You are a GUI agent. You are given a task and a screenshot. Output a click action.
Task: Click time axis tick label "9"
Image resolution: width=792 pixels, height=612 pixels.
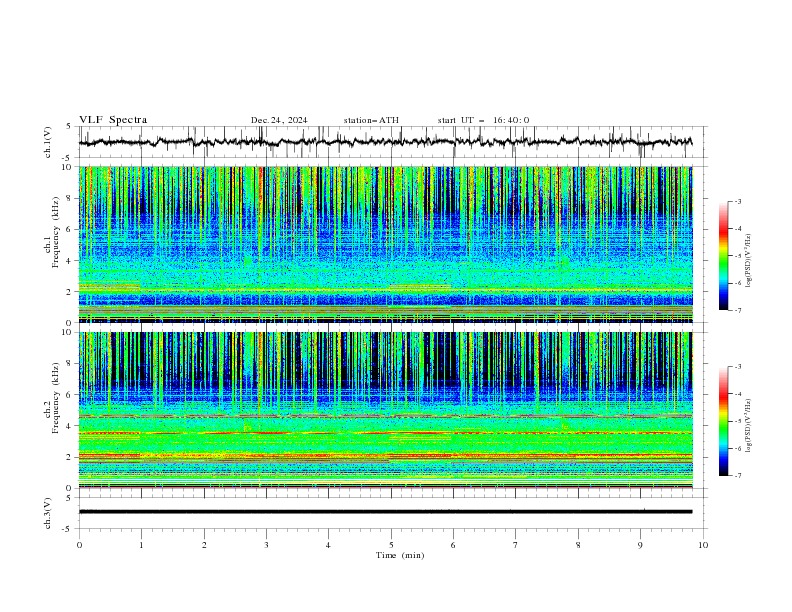(640, 545)
